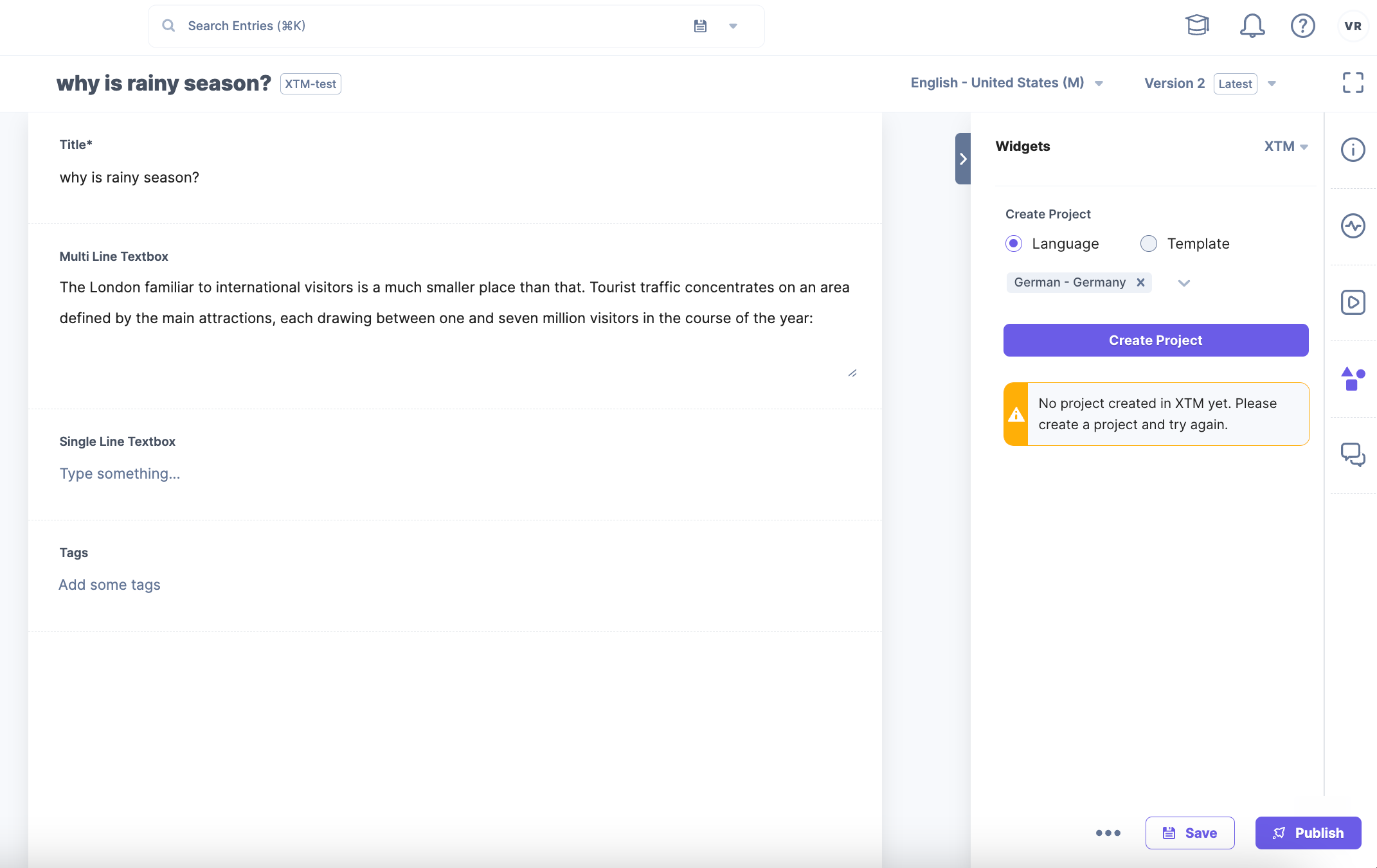This screenshot has height=868, width=1377.
Task: Click the Multi Line Textbox input field
Action: coord(456,325)
